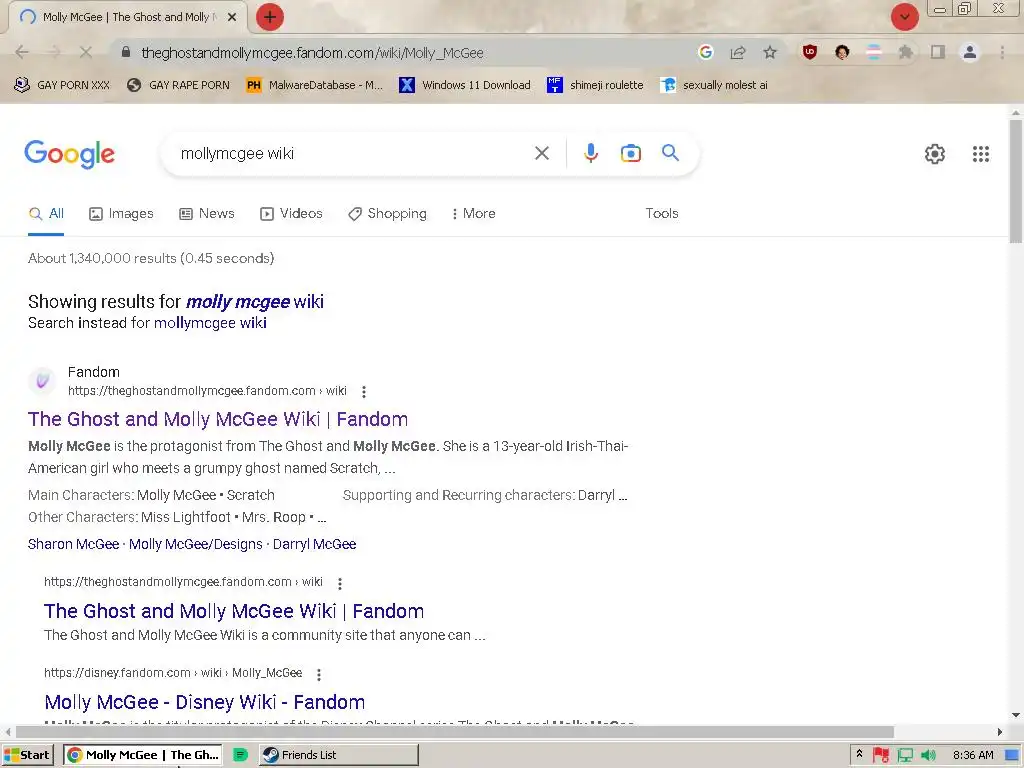1024x768 pixels.
Task: Open the Steam Friends List taskbar button
Action: coord(338,755)
